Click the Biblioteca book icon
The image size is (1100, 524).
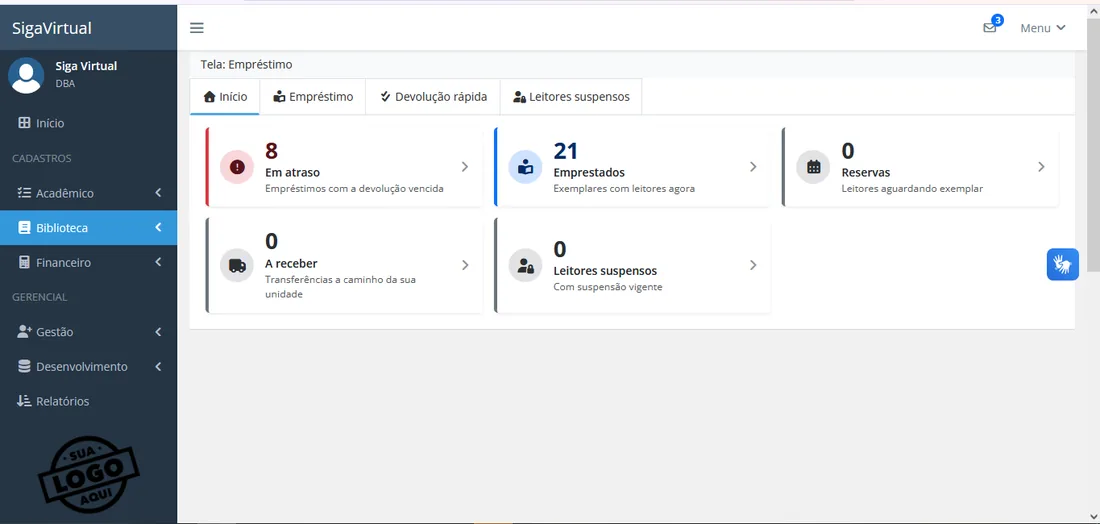(x=23, y=228)
